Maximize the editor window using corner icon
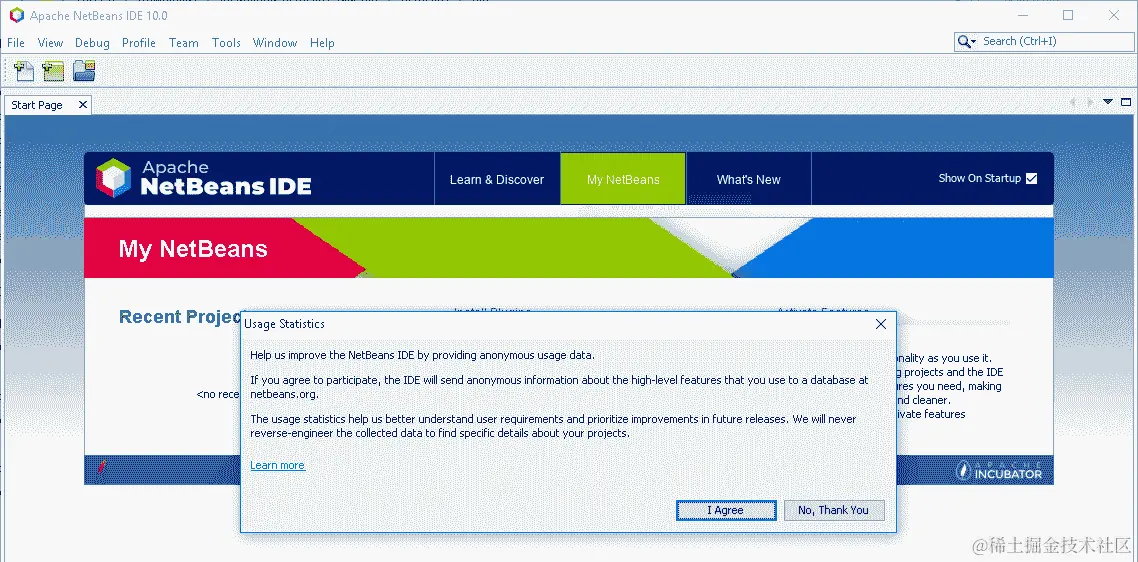This screenshot has height=562, width=1138. (1126, 102)
